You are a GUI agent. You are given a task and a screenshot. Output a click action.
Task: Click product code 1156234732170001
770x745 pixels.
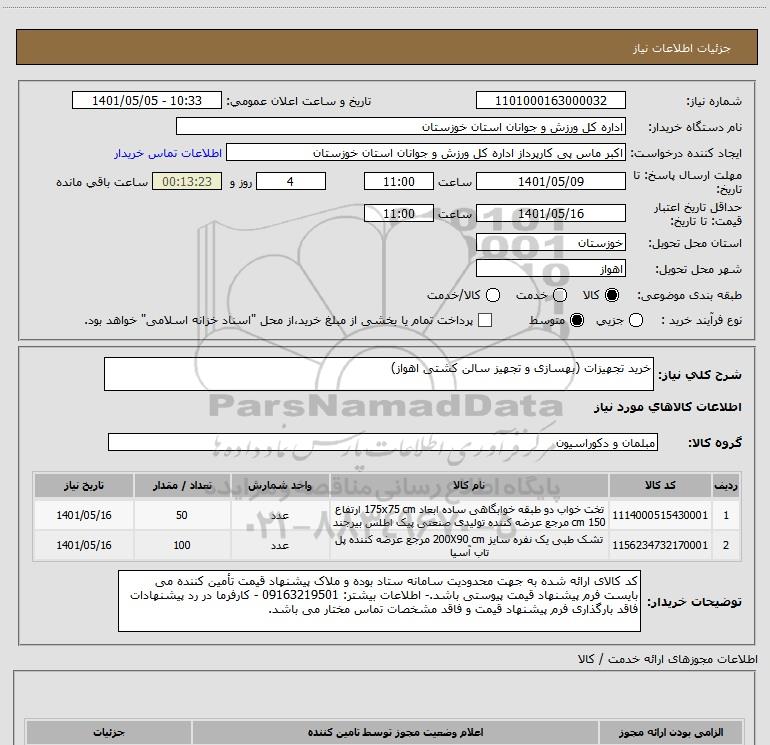(660, 545)
